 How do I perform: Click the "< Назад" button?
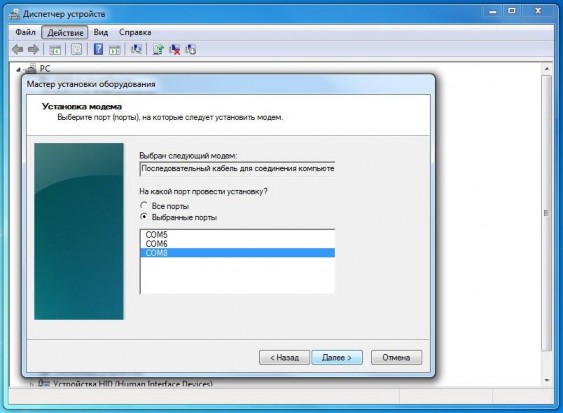[284, 358]
